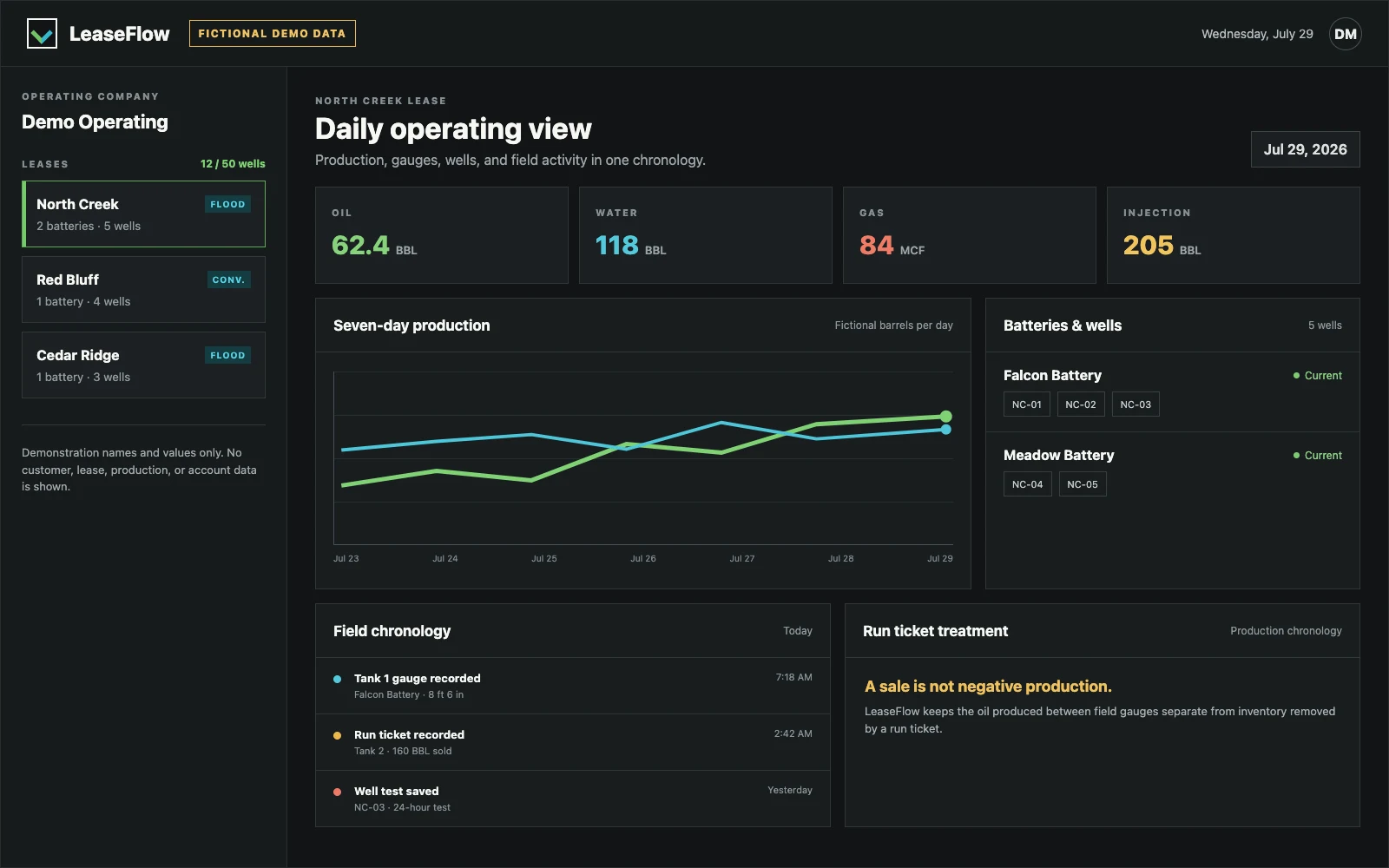Screen dimensions: 1389x868
Task: Click the Injection 205 BBL card
Action: click(x=1234, y=235)
